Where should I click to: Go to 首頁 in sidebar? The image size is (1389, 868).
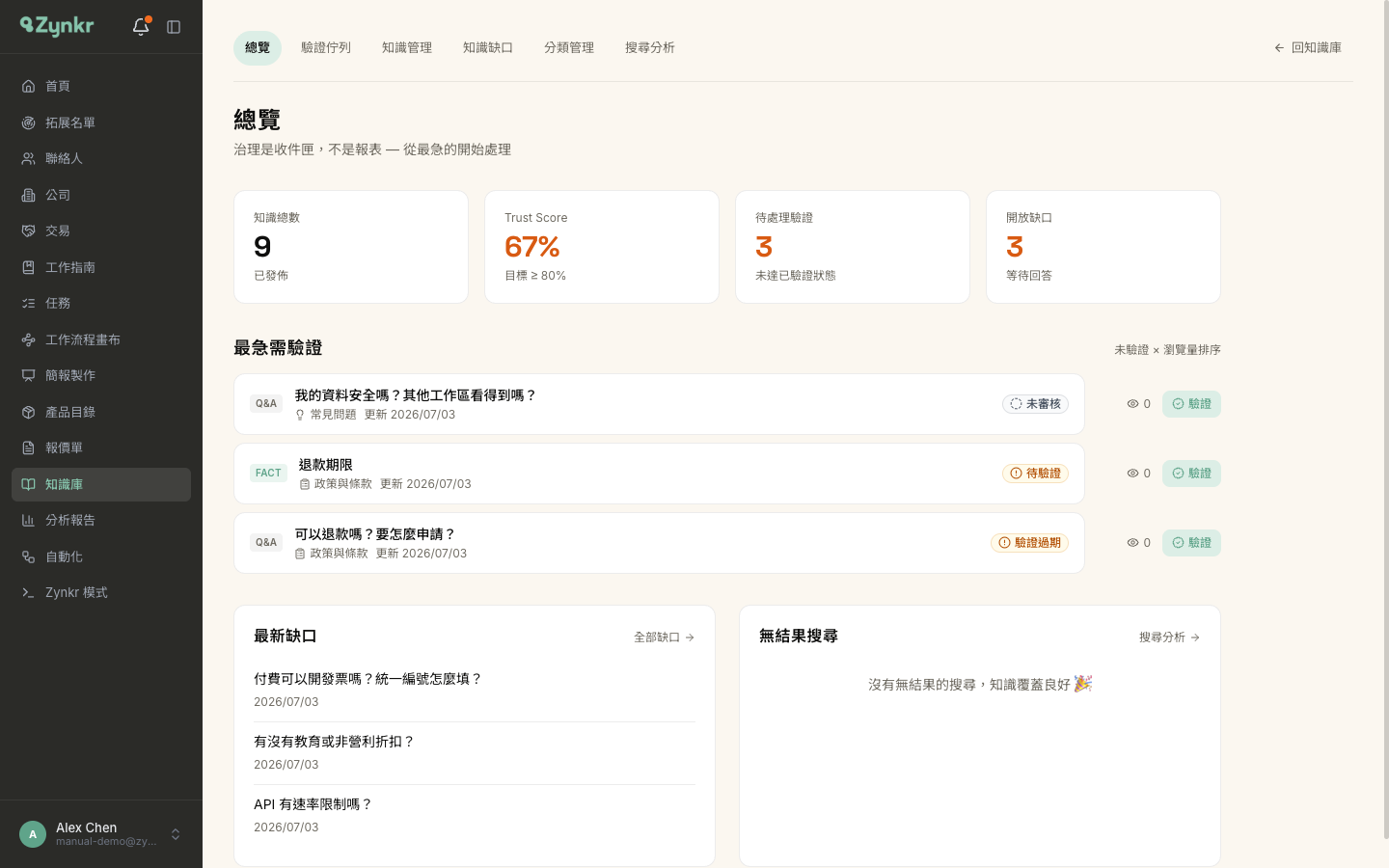pos(101,86)
